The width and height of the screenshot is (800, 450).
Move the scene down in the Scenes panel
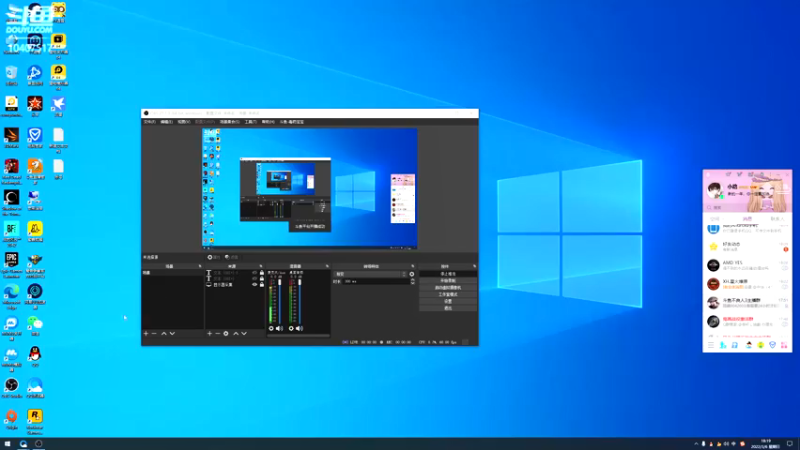[172, 334]
